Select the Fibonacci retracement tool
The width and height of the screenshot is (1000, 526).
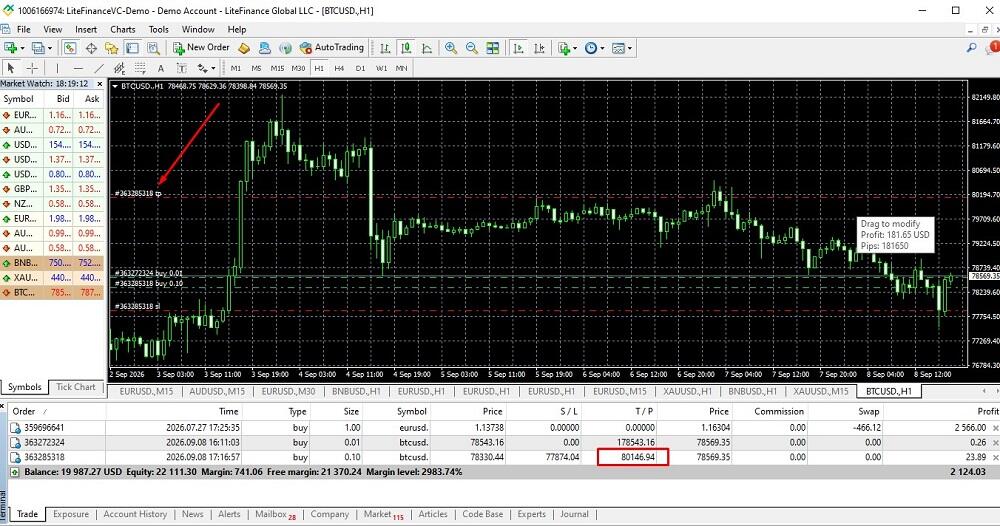[140, 68]
